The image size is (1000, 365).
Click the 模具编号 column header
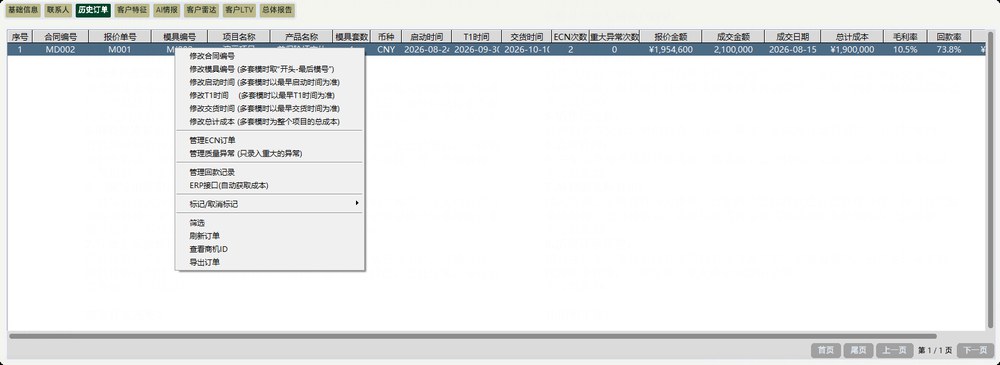(180, 37)
